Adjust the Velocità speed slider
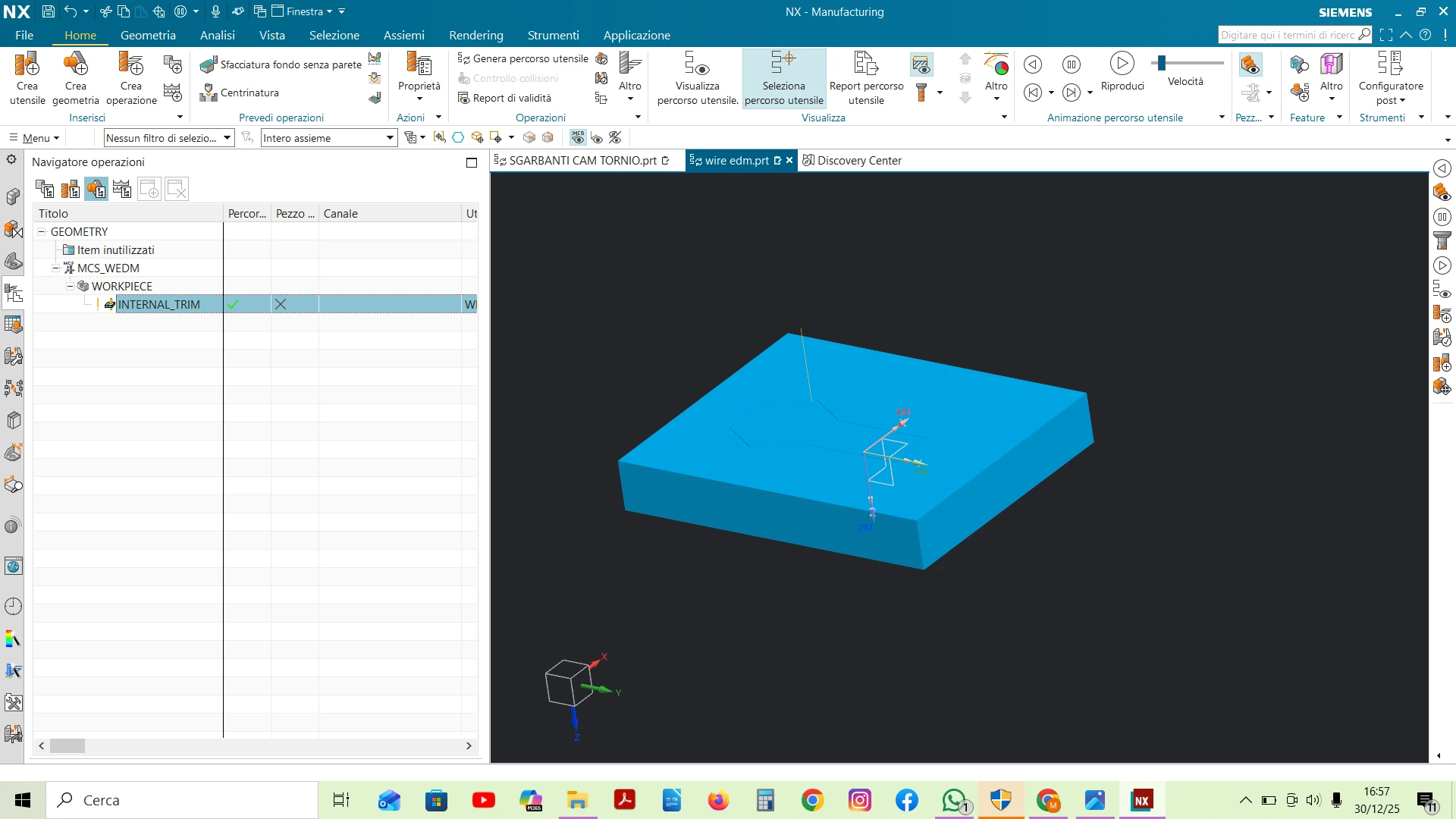Image resolution: width=1456 pixels, height=819 pixels. click(x=1162, y=64)
